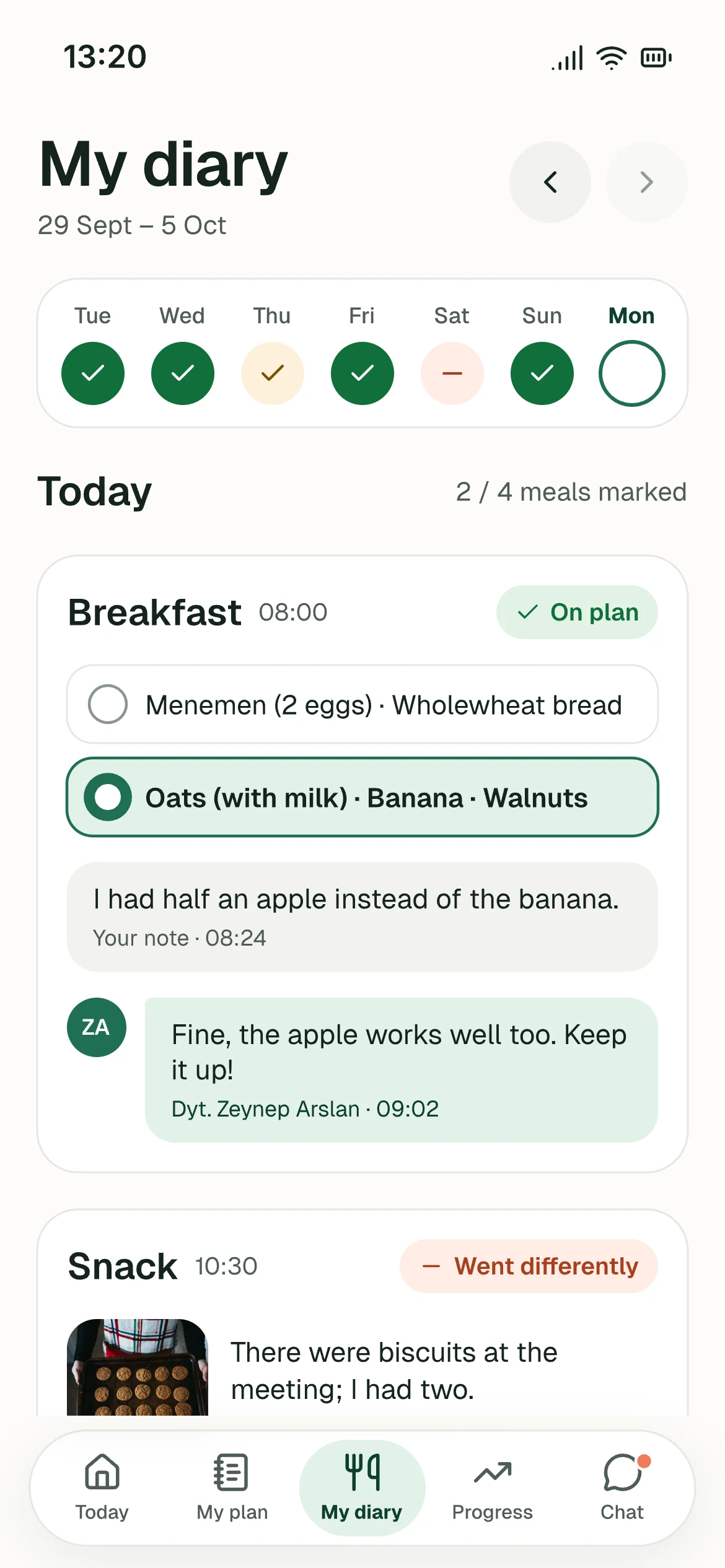Open Sunday's completed day circle
Image resolution: width=725 pixels, height=1568 pixels.
(x=542, y=373)
